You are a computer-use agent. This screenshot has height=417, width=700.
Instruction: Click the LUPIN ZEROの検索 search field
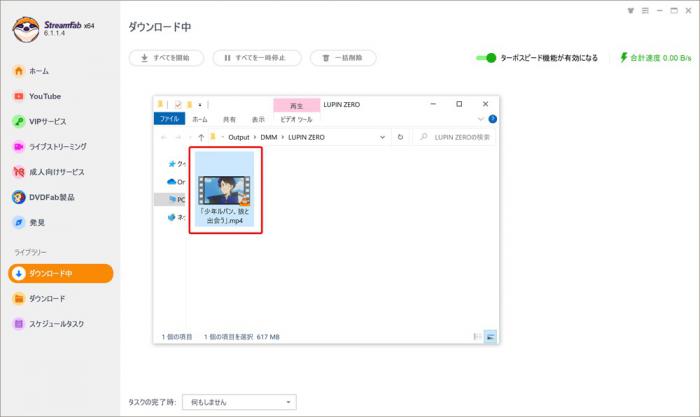click(454, 137)
